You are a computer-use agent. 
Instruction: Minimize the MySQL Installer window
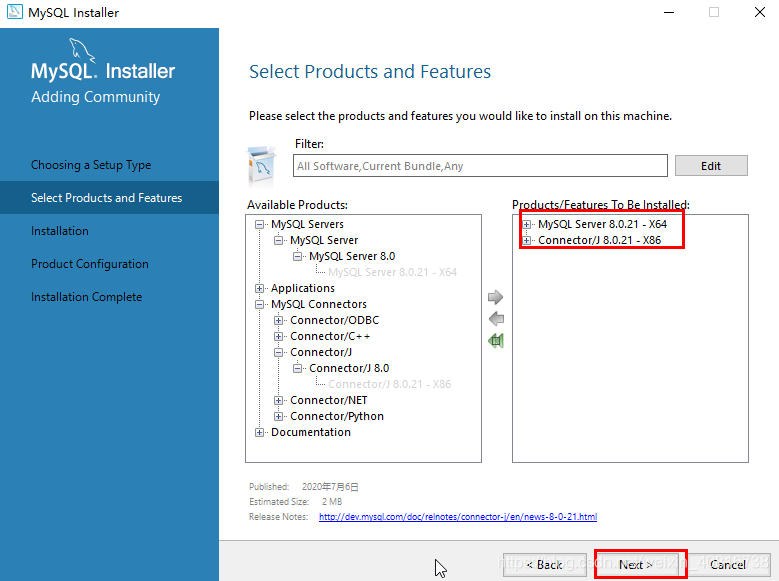[669, 12]
